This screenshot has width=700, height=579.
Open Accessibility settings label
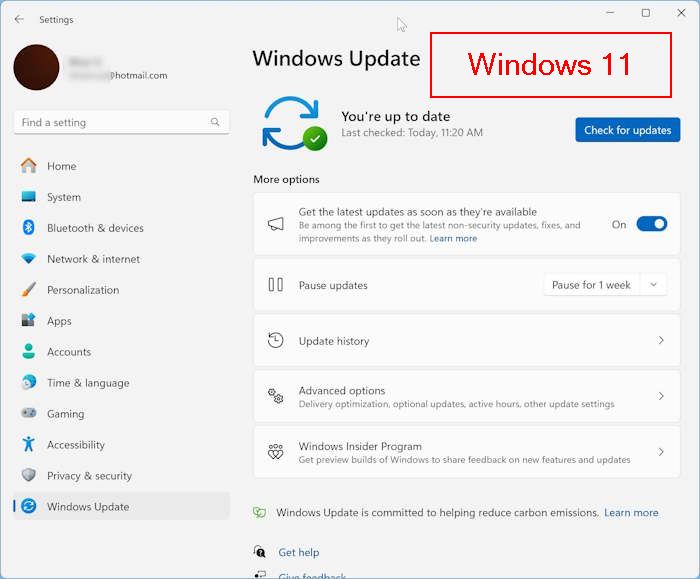(x=76, y=445)
